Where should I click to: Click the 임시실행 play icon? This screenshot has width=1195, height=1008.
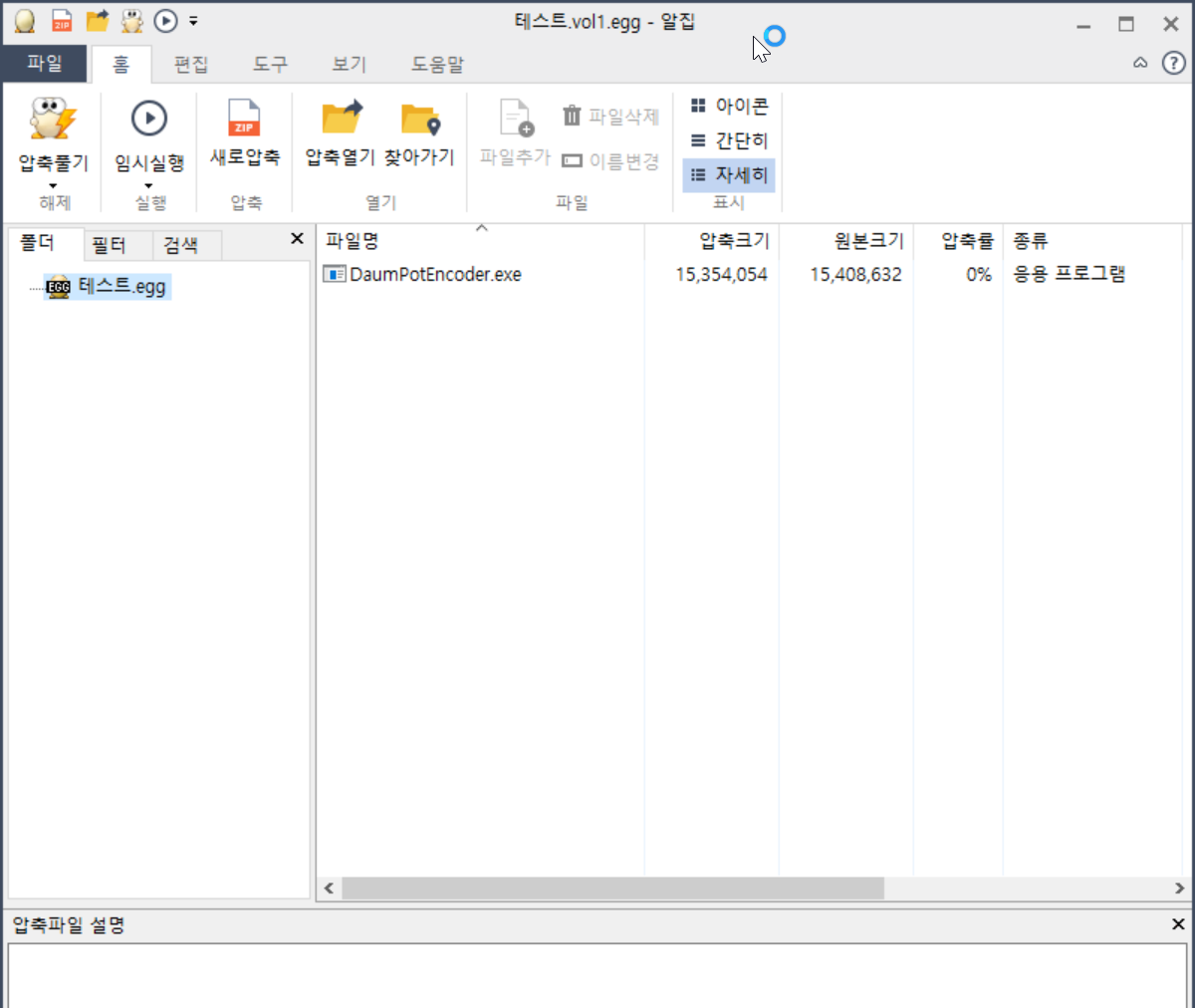[x=149, y=119]
